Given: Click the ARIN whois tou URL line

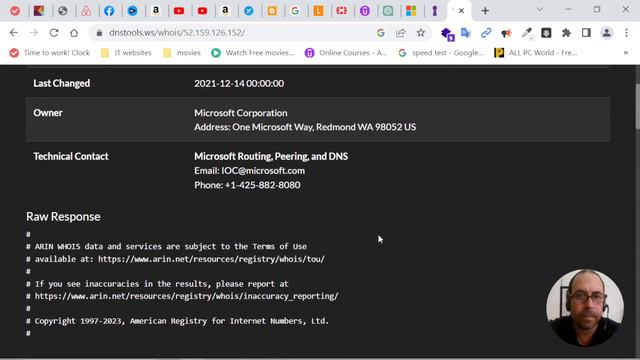Looking at the screenshot, I should coord(176,259).
